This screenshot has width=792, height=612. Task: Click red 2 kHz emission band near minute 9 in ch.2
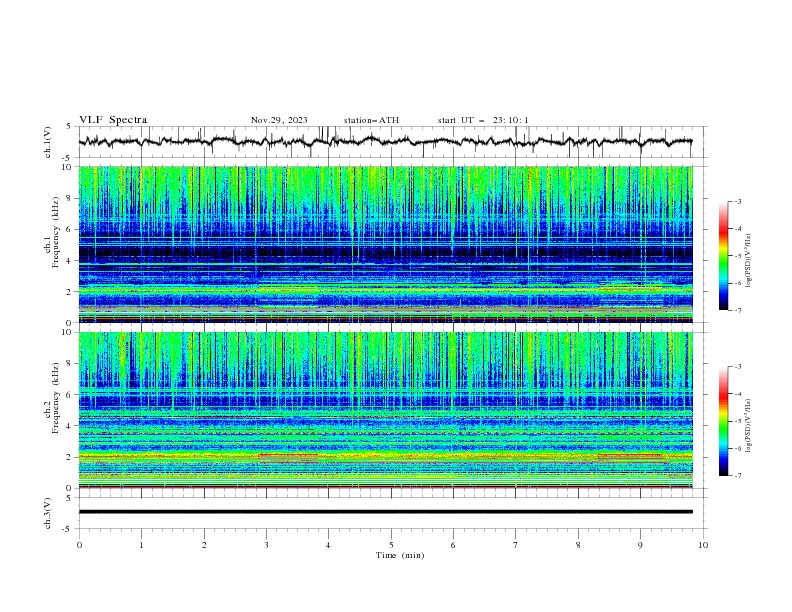tap(629, 455)
